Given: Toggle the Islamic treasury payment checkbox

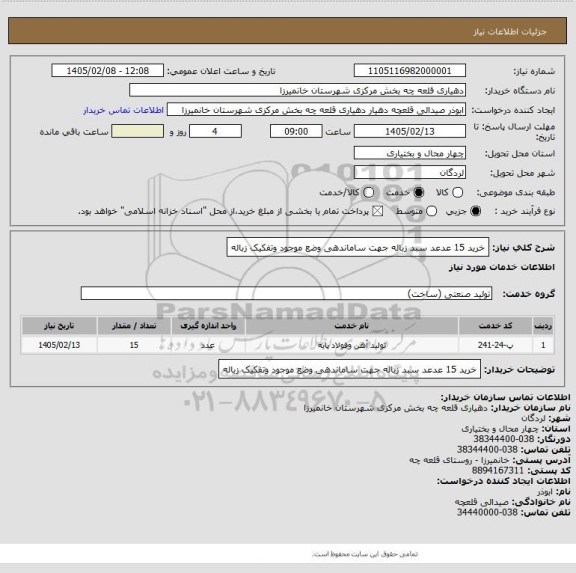Looking at the screenshot, I should tap(378, 211).
